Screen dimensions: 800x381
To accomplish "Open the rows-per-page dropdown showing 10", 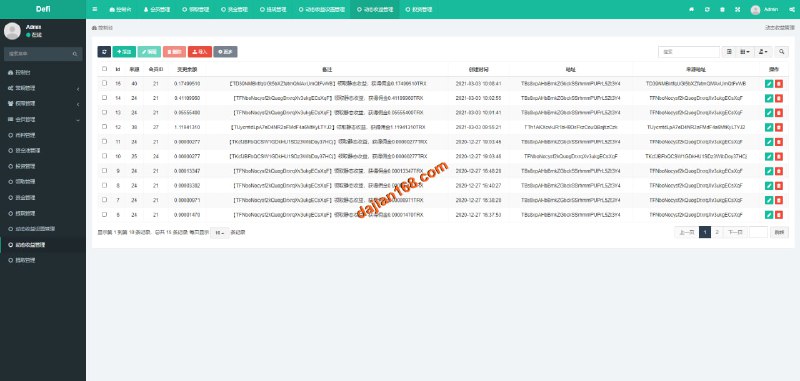I will click(219, 233).
